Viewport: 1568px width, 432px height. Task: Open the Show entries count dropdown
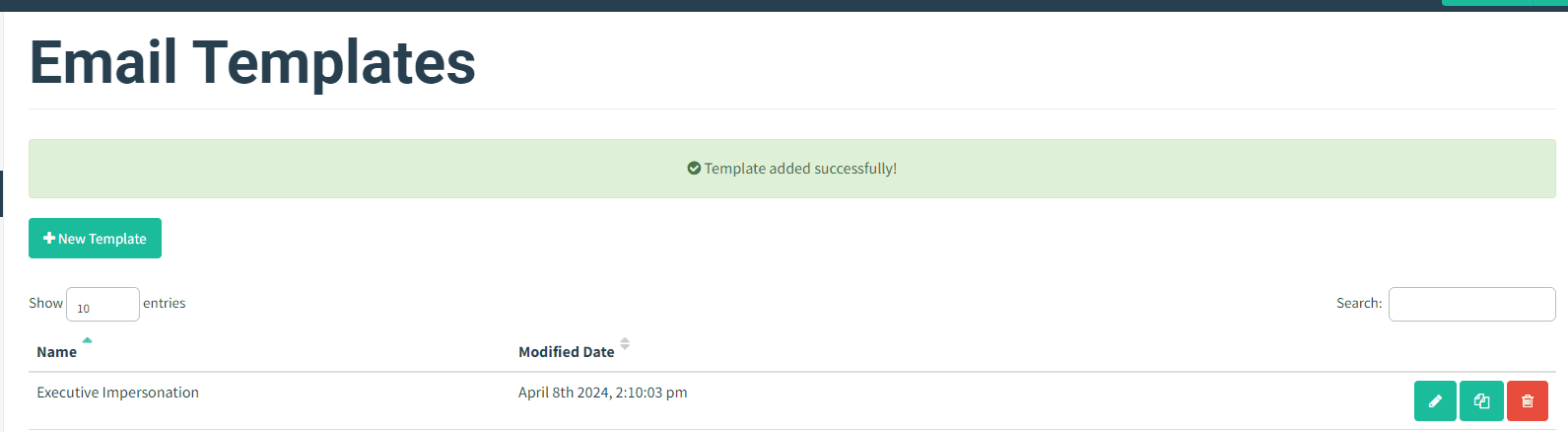coord(102,305)
